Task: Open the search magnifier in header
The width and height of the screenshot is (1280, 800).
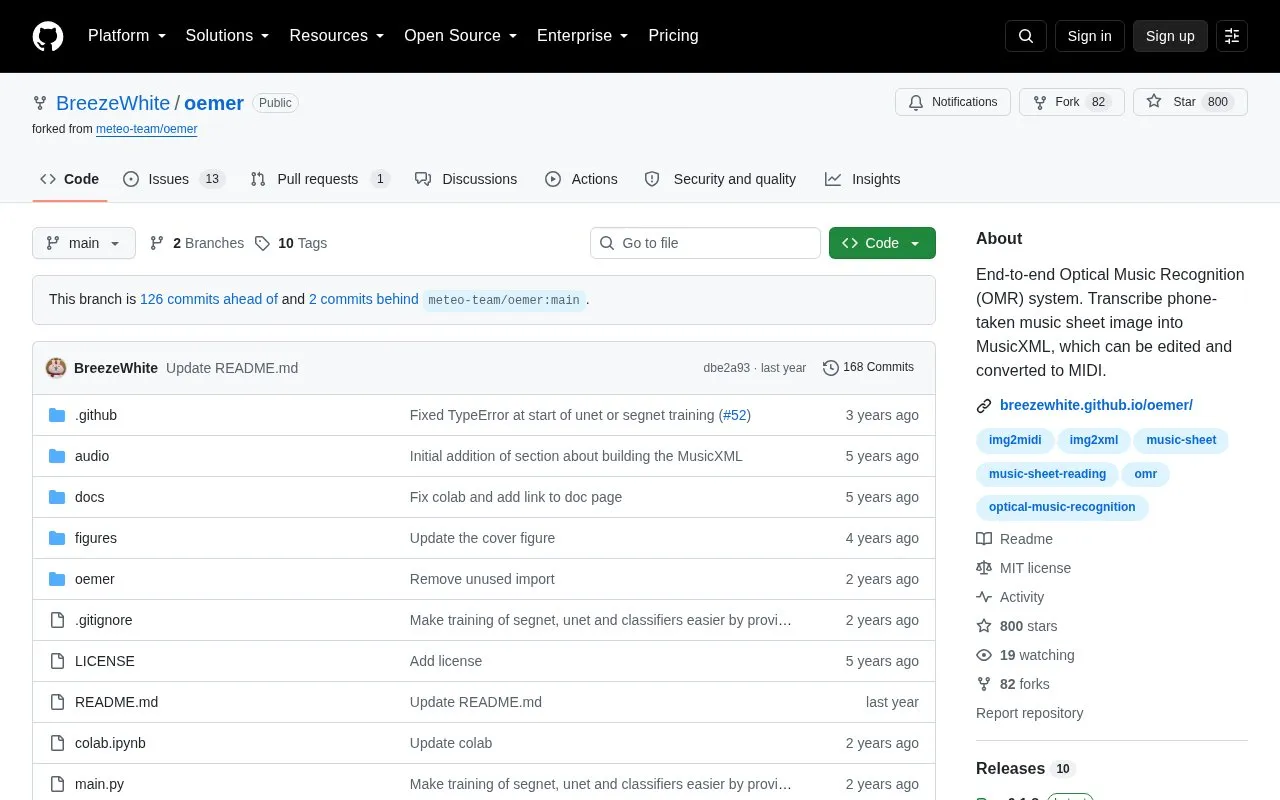Action: coord(1026,36)
